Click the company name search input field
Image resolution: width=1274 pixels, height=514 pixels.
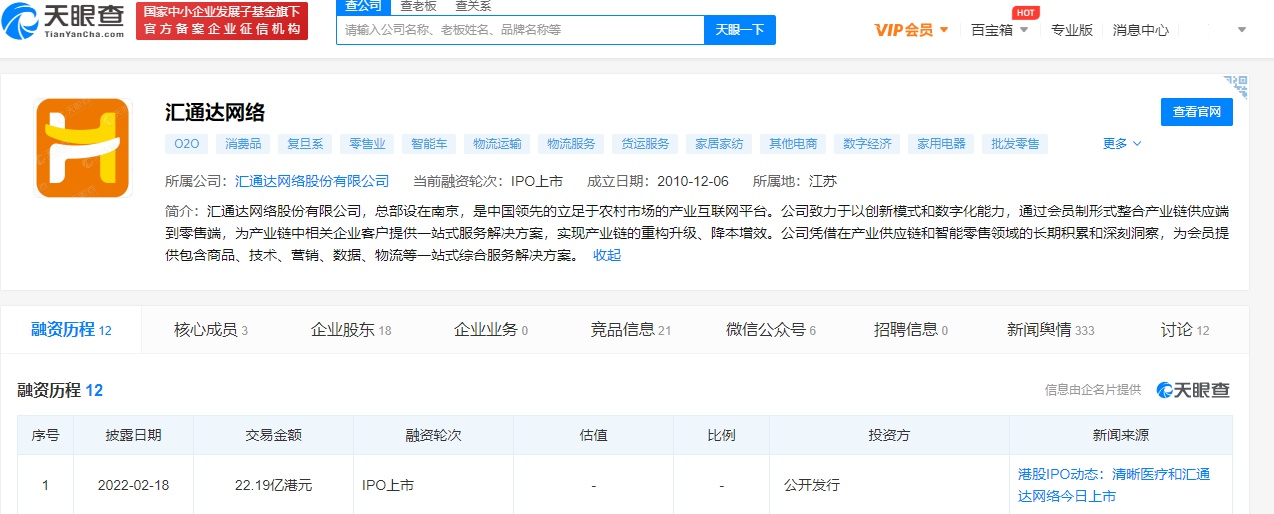click(520, 30)
